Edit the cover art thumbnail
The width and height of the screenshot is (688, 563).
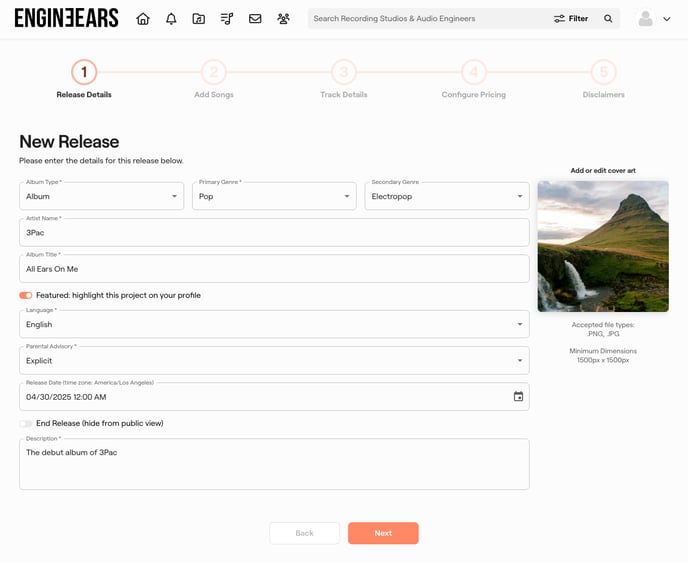click(603, 246)
